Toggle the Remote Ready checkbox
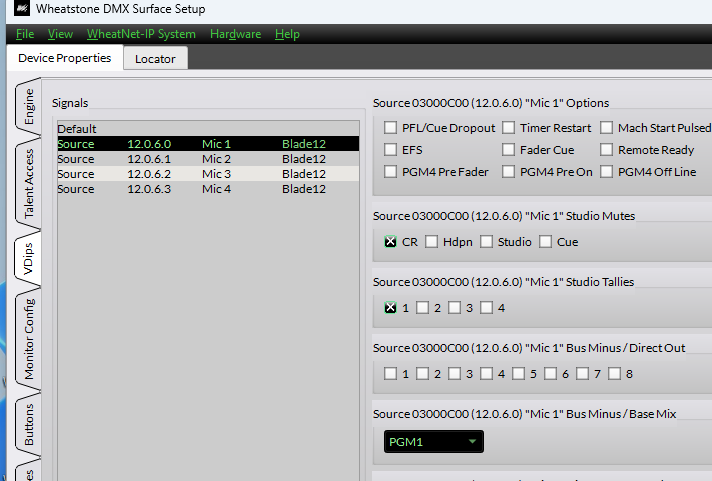This screenshot has width=712, height=481. (606, 149)
